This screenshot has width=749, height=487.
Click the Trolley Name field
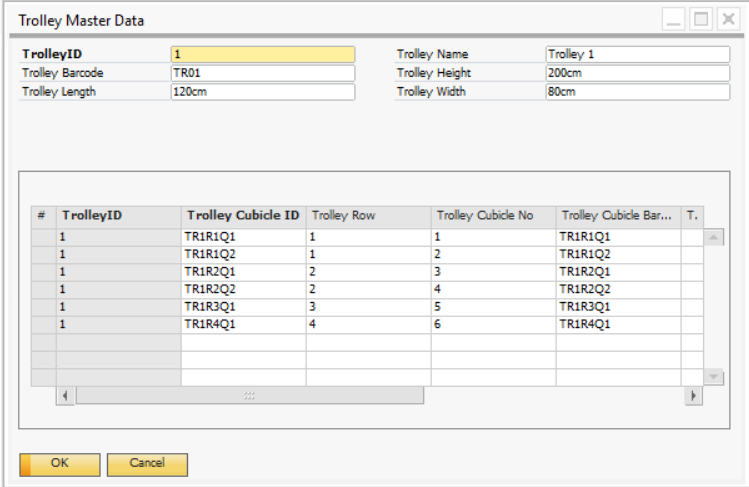point(637,55)
